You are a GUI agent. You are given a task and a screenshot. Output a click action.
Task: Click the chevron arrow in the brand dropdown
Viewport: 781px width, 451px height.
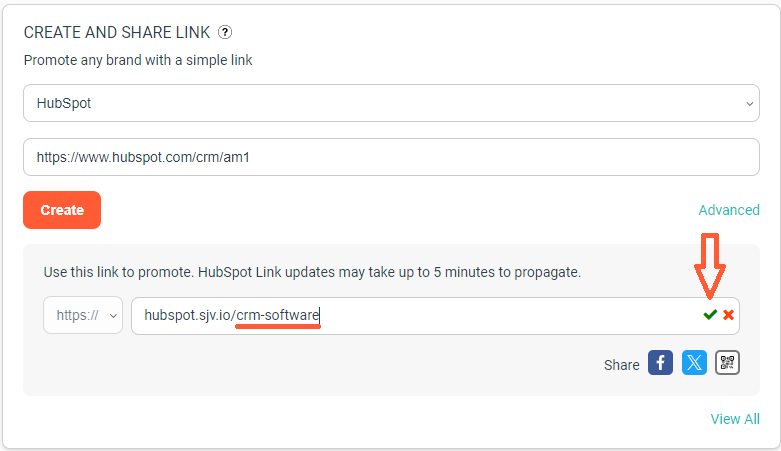(x=749, y=104)
